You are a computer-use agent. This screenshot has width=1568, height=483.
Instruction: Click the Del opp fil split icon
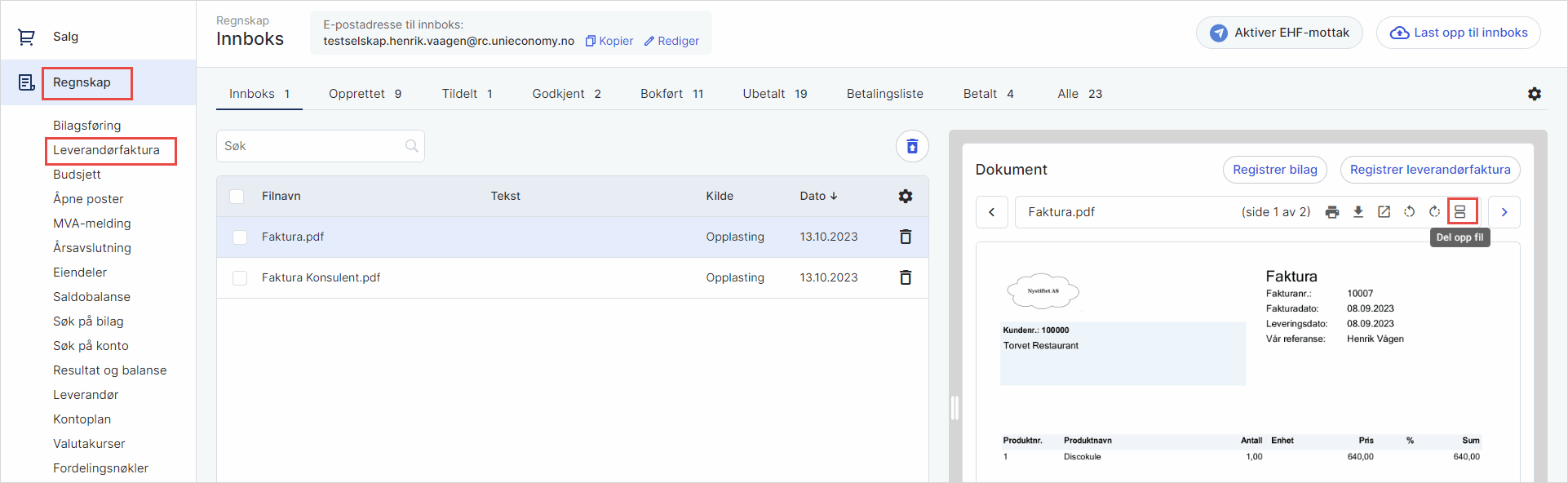(1460, 212)
